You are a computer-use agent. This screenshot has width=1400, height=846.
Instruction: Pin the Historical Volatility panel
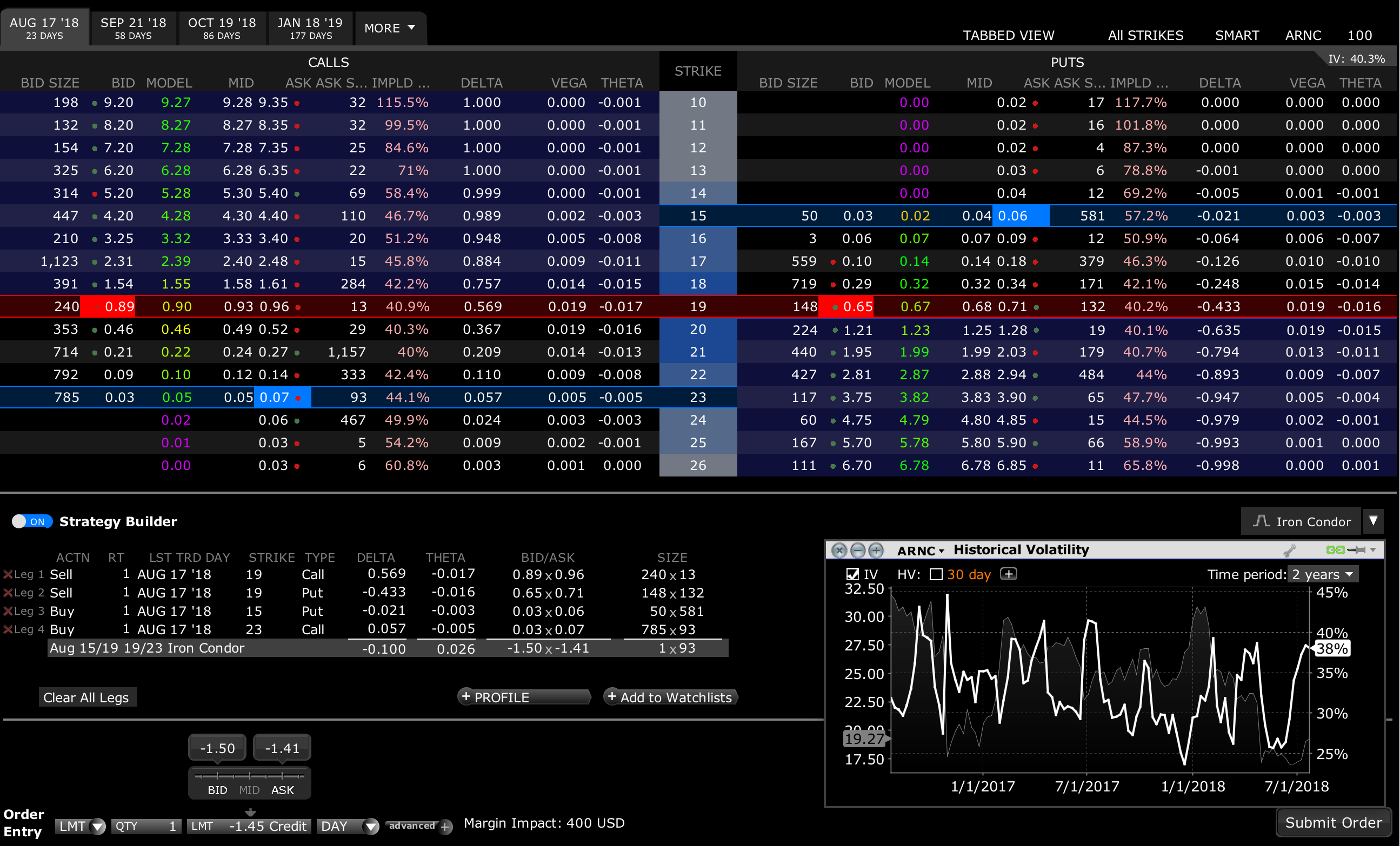pos(1356,549)
